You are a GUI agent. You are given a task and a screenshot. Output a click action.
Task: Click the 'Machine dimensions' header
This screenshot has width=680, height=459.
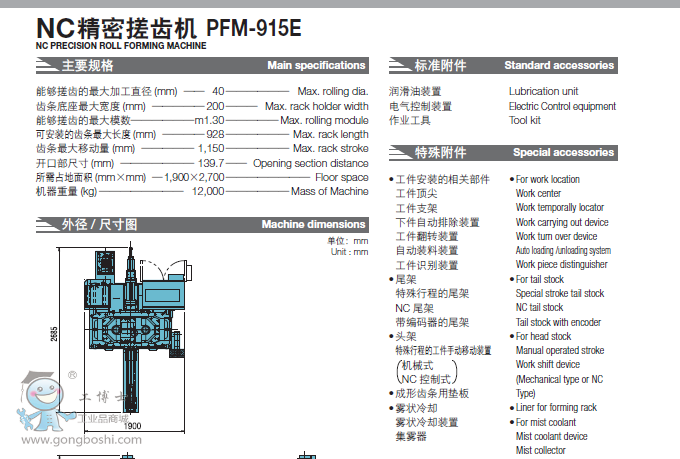313,224
